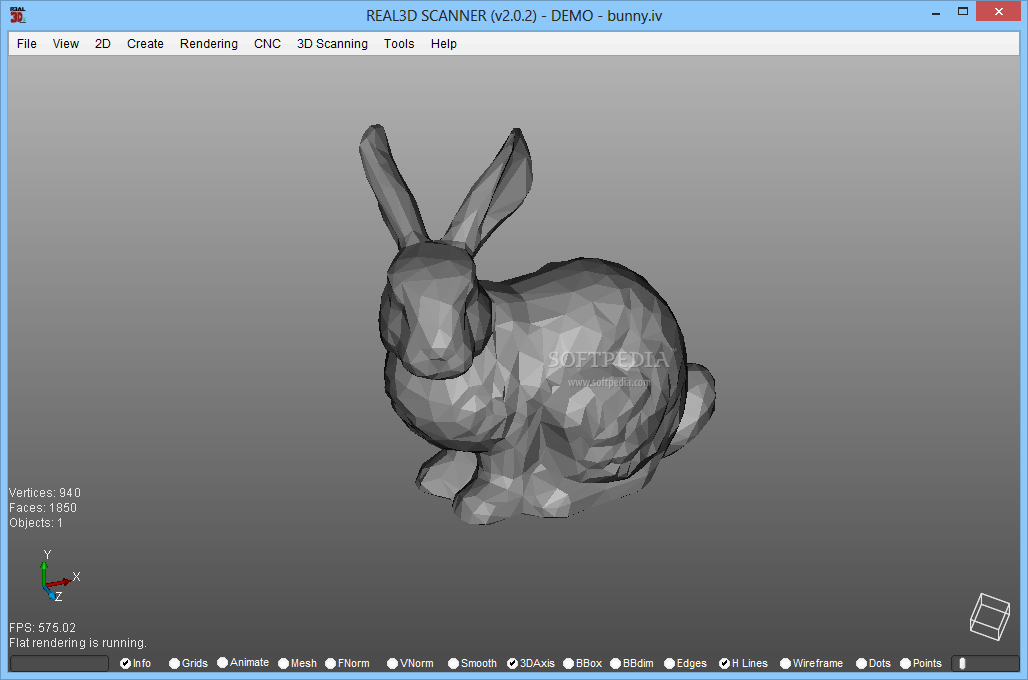Click the 'Objects: 1' text
The image size is (1028, 680).
[x=36, y=523]
